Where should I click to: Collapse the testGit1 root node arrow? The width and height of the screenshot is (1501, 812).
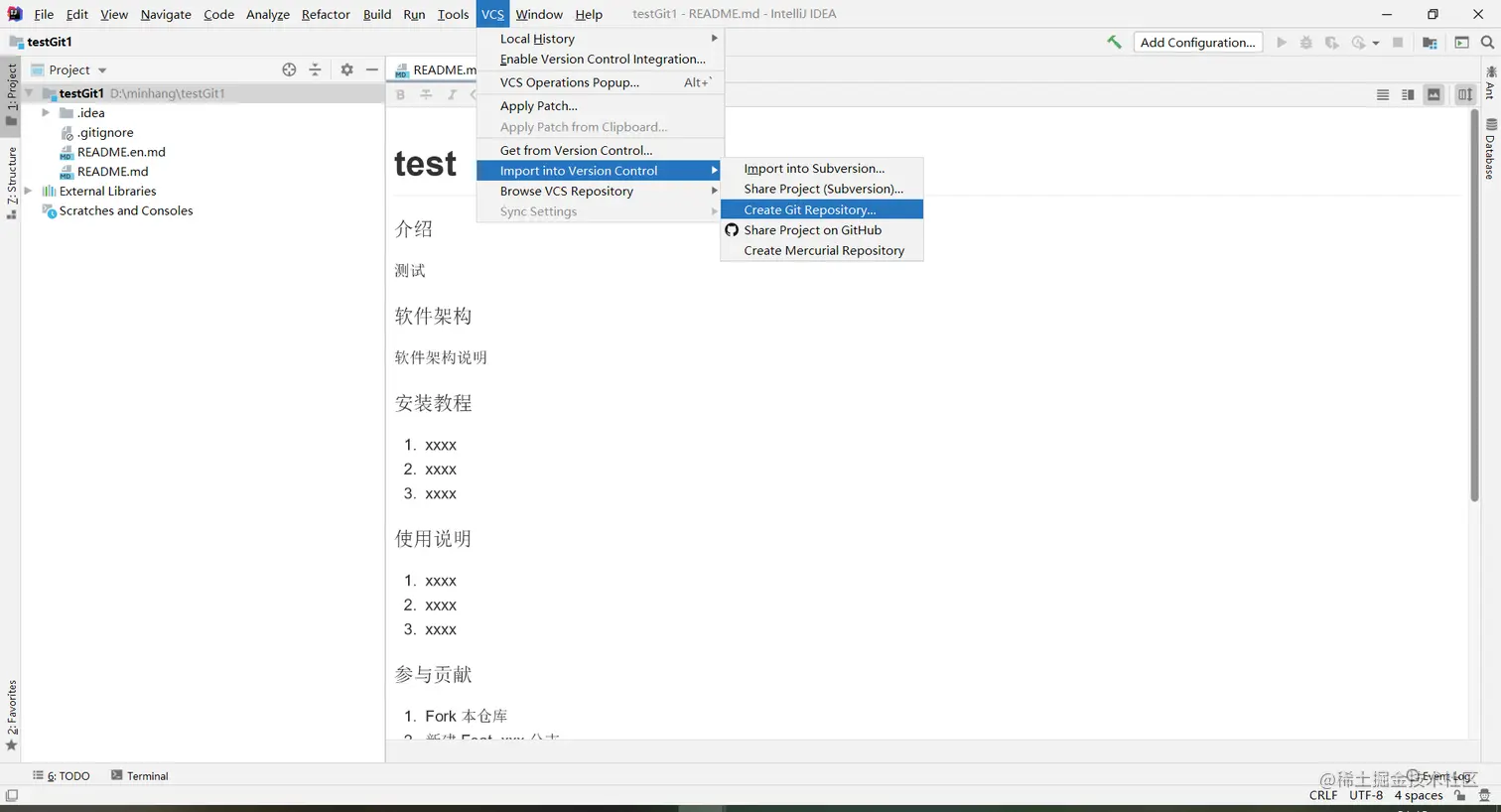click(30, 93)
